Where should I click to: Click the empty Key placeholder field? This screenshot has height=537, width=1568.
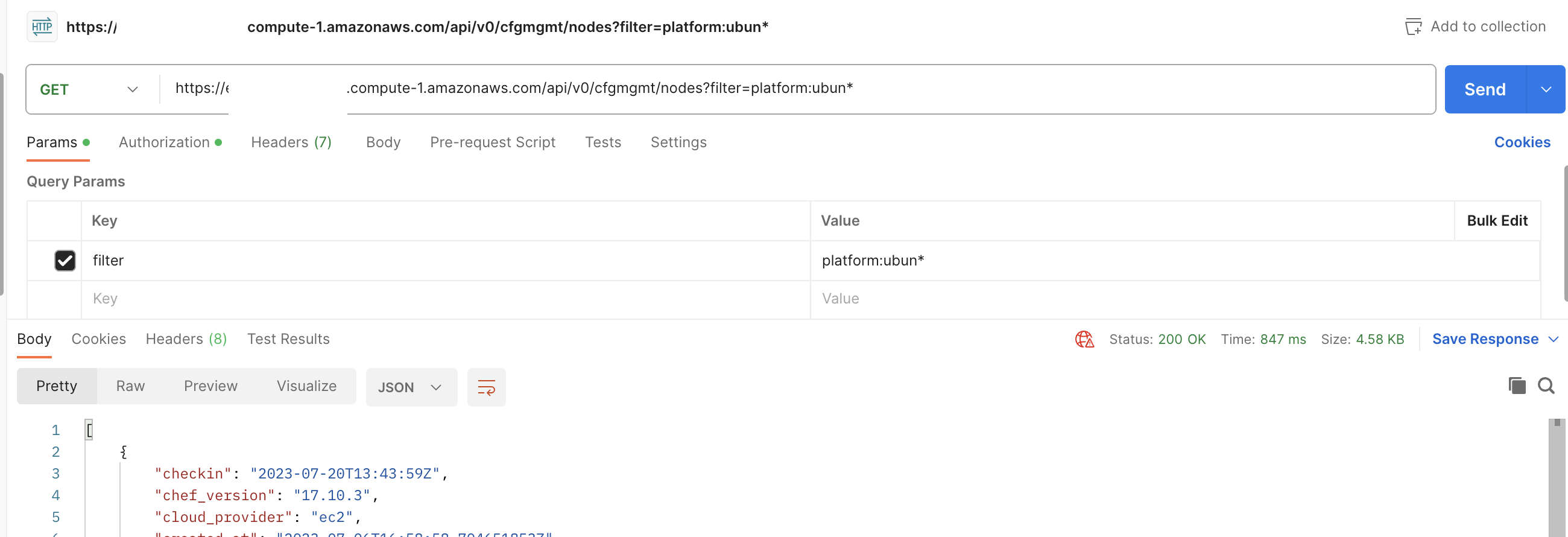[446, 299]
